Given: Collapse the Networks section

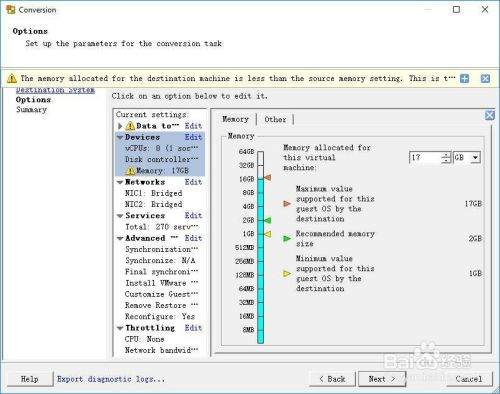Looking at the screenshot, I should pos(120,182).
